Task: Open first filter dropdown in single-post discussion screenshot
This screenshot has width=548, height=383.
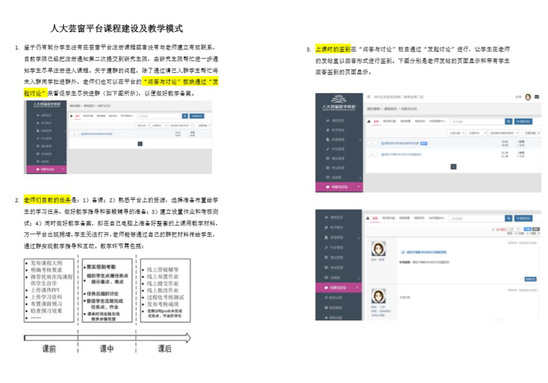Action: click(x=143, y=125)
